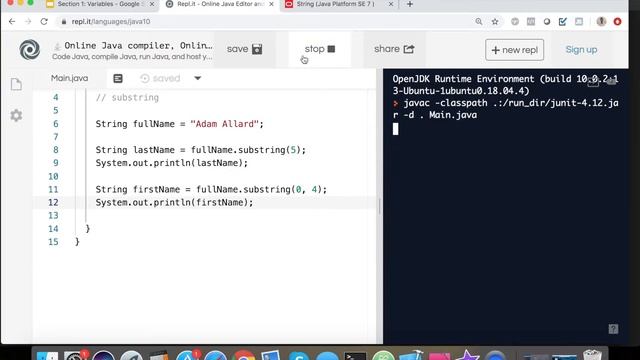Click the grey columns extension icon
The width and height of the screenshot is (640, 360).
click(x=531, y=22)
